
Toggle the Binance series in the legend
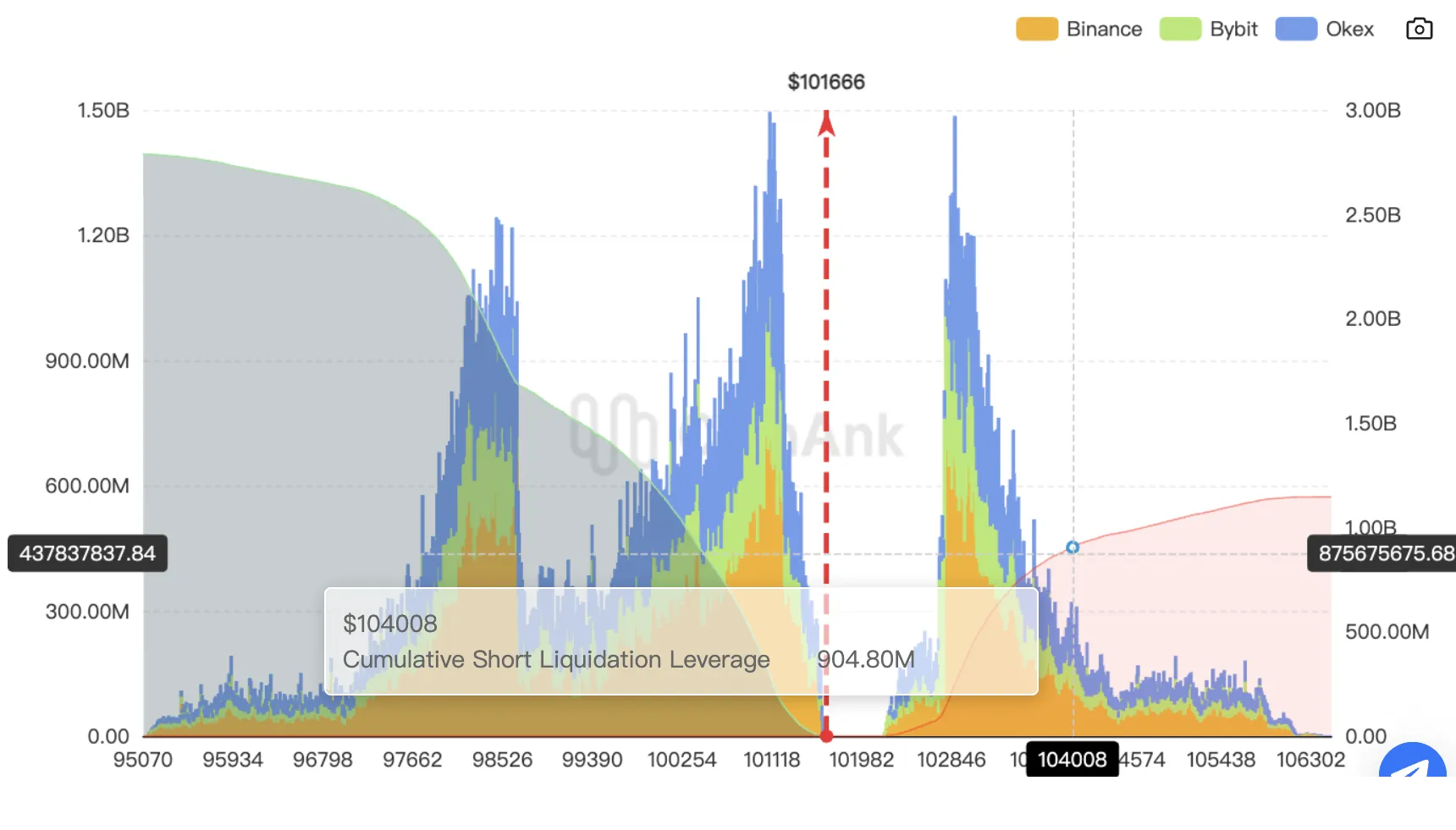pyautogui.click(x=1079, y=29)
